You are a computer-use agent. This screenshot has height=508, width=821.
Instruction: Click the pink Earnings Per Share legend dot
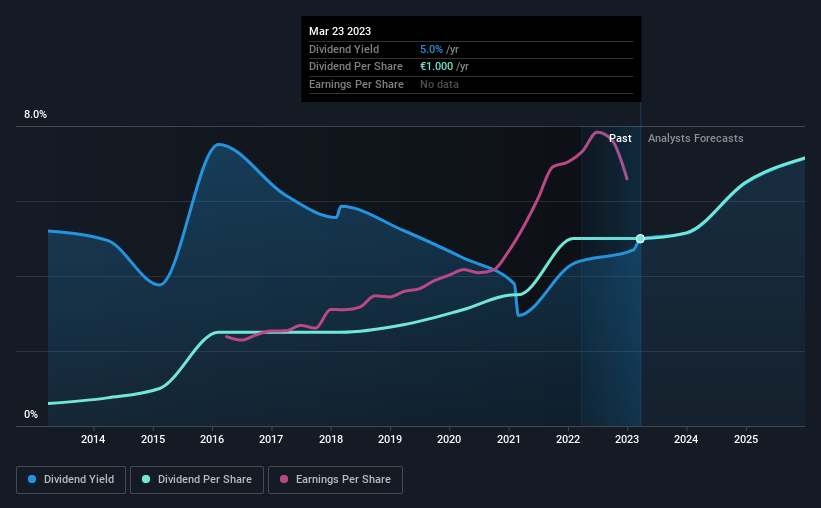[x=284, y=479]
